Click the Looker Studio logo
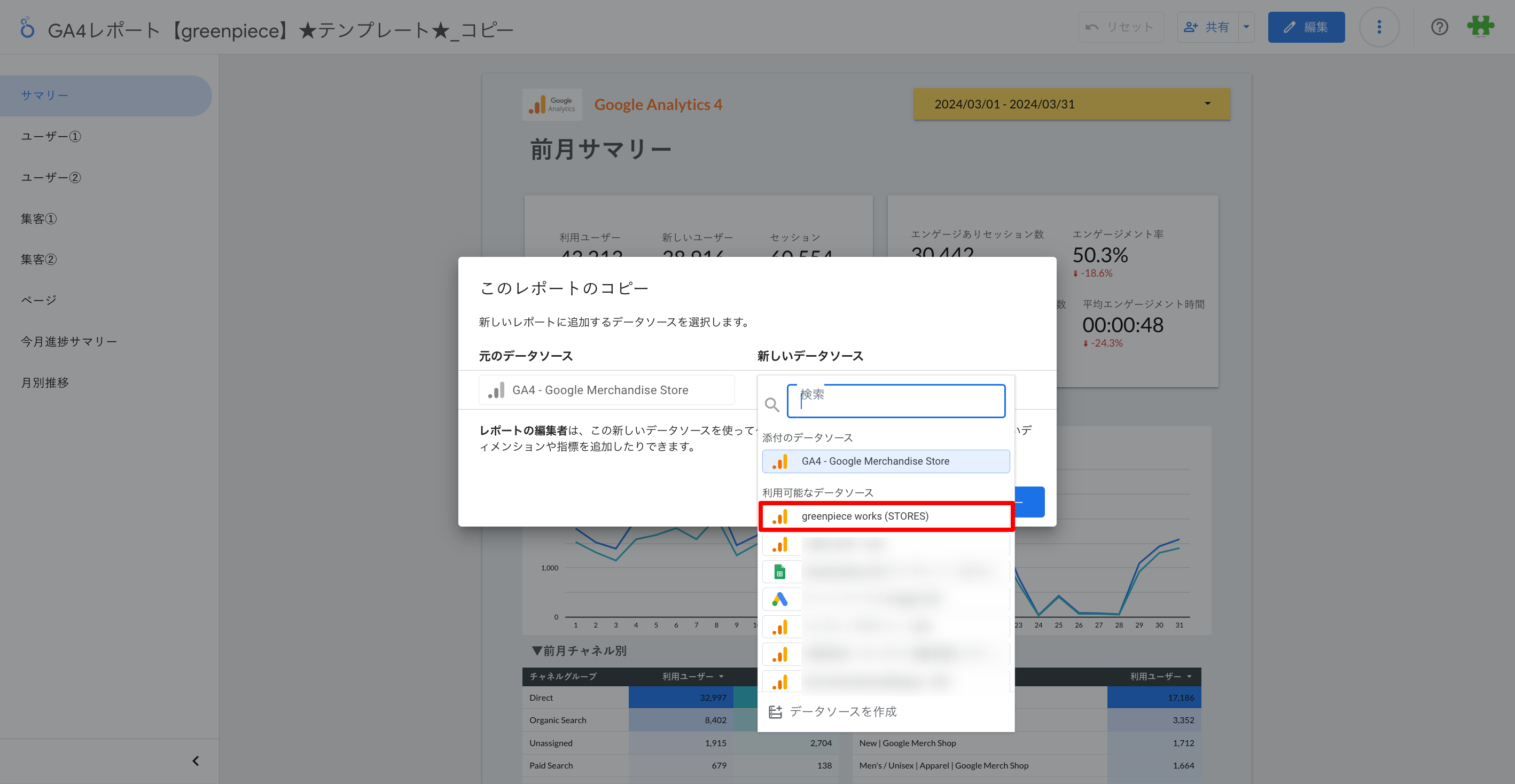This screenshot has height=784, width=1515. click(x=27, y=28)
